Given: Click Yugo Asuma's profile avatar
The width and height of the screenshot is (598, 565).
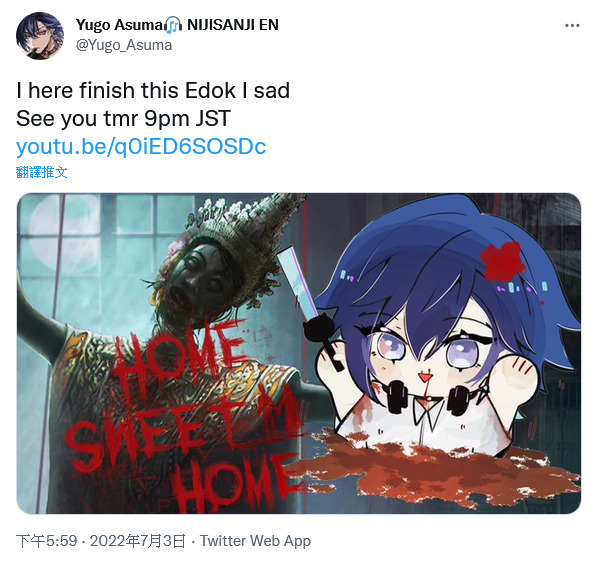Looking at the screenshot, I should tap(39, 36).
